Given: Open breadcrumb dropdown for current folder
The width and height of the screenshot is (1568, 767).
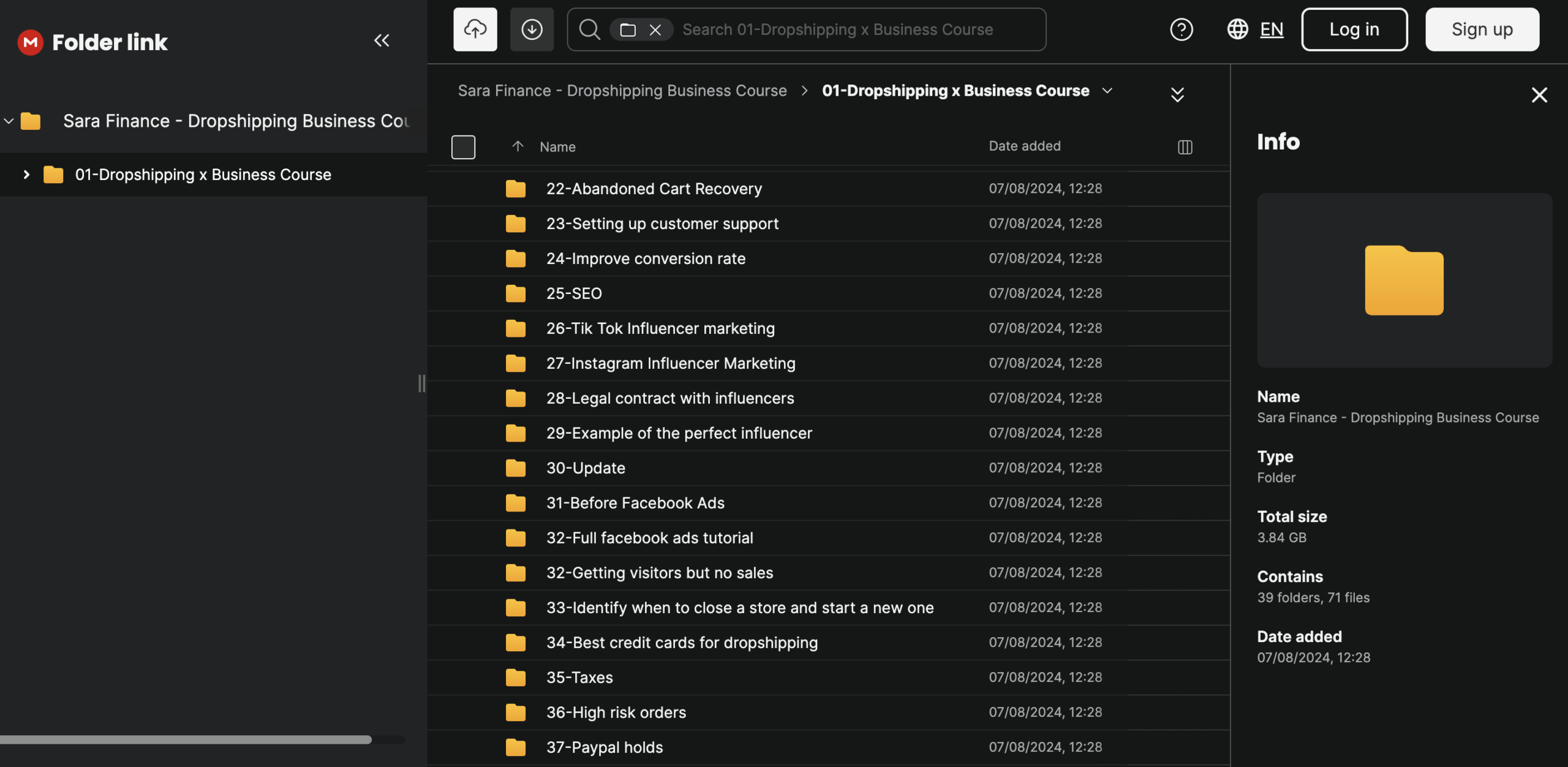Looking at the screenshot, I should (x=1107, y=91).
